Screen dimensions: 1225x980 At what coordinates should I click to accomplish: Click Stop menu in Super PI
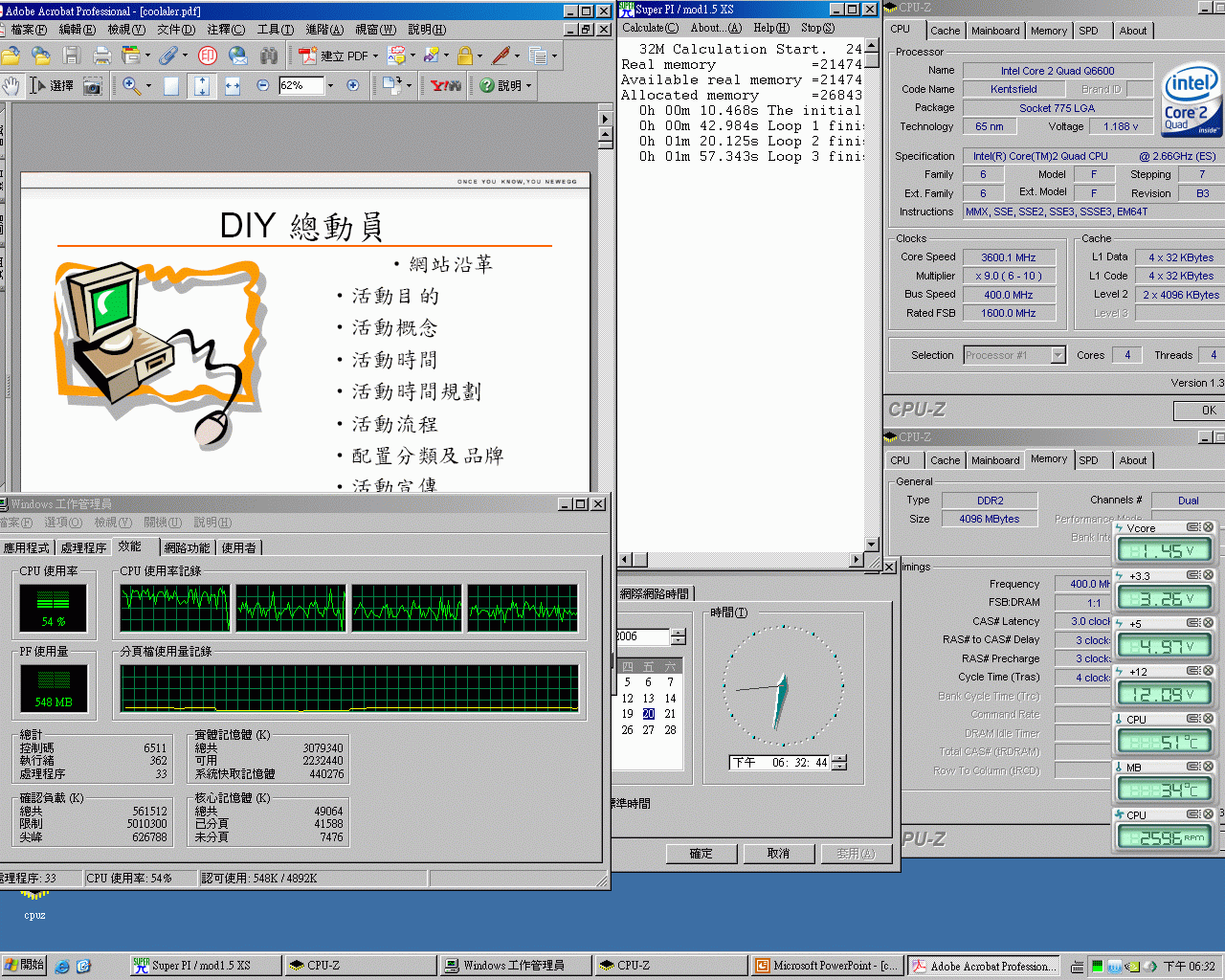pyautogui.click(x=817, y=28)
